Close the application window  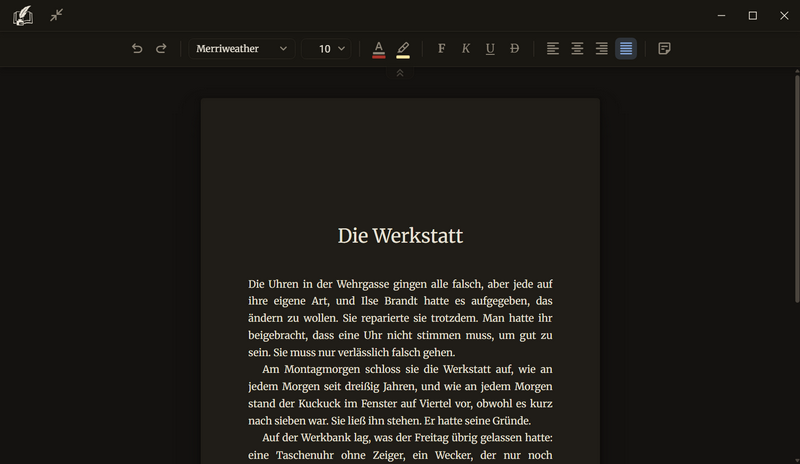pyautogui.click(x=784, y=16)
